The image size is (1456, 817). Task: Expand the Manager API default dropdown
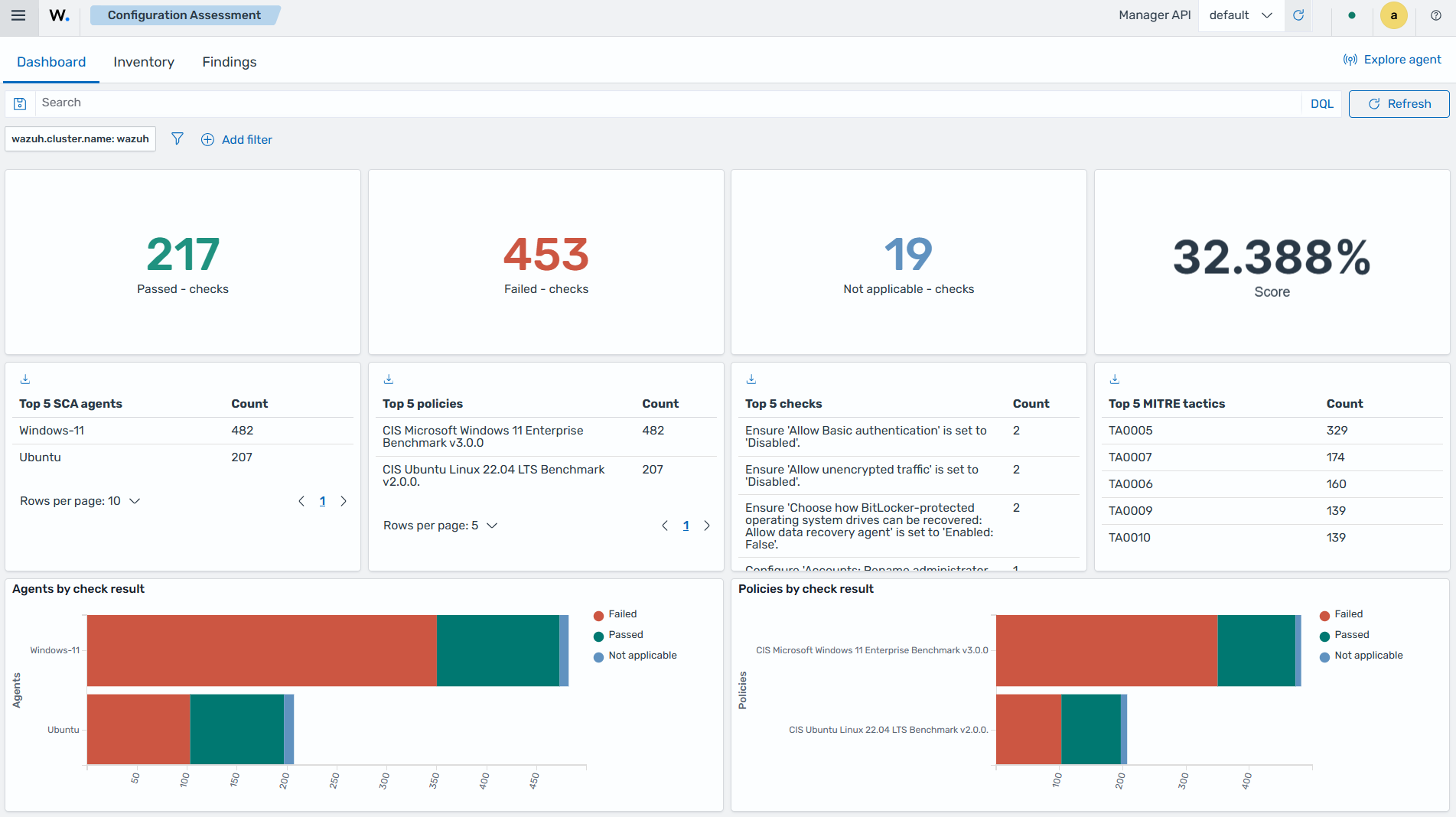point(1241,15)
